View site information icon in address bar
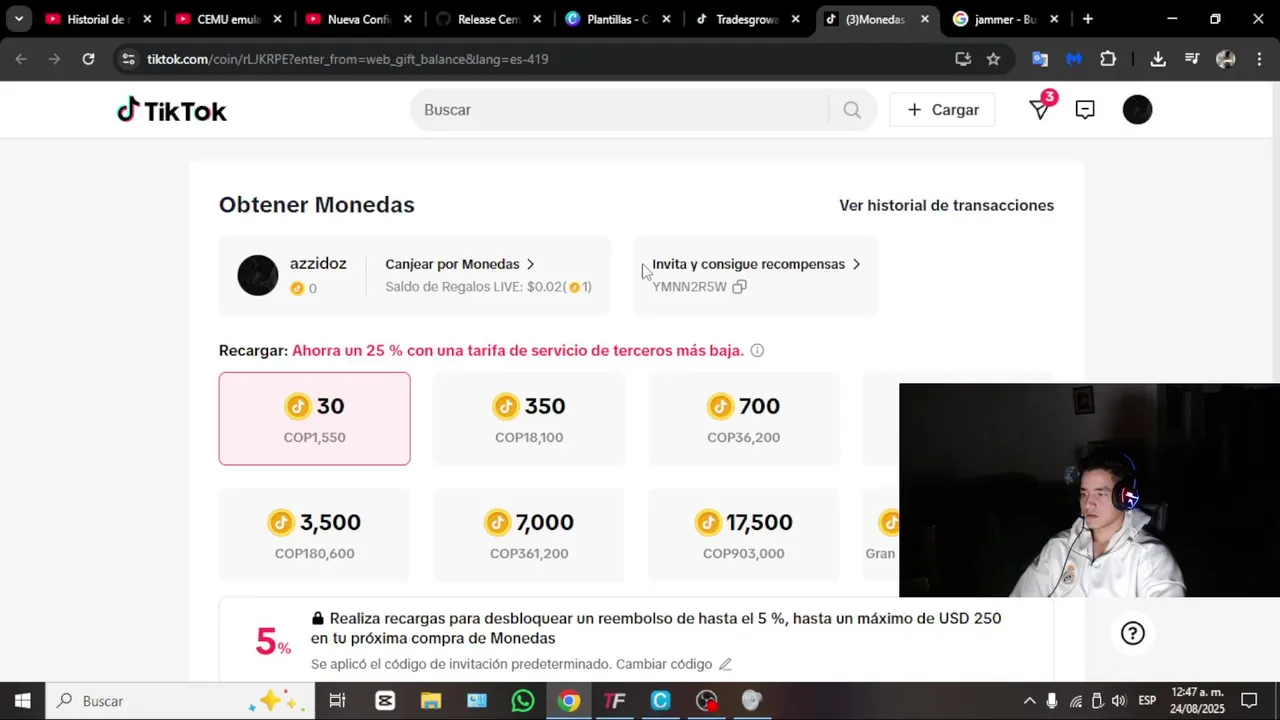Viewport: 1280px width, 720px height. [128, 59]
